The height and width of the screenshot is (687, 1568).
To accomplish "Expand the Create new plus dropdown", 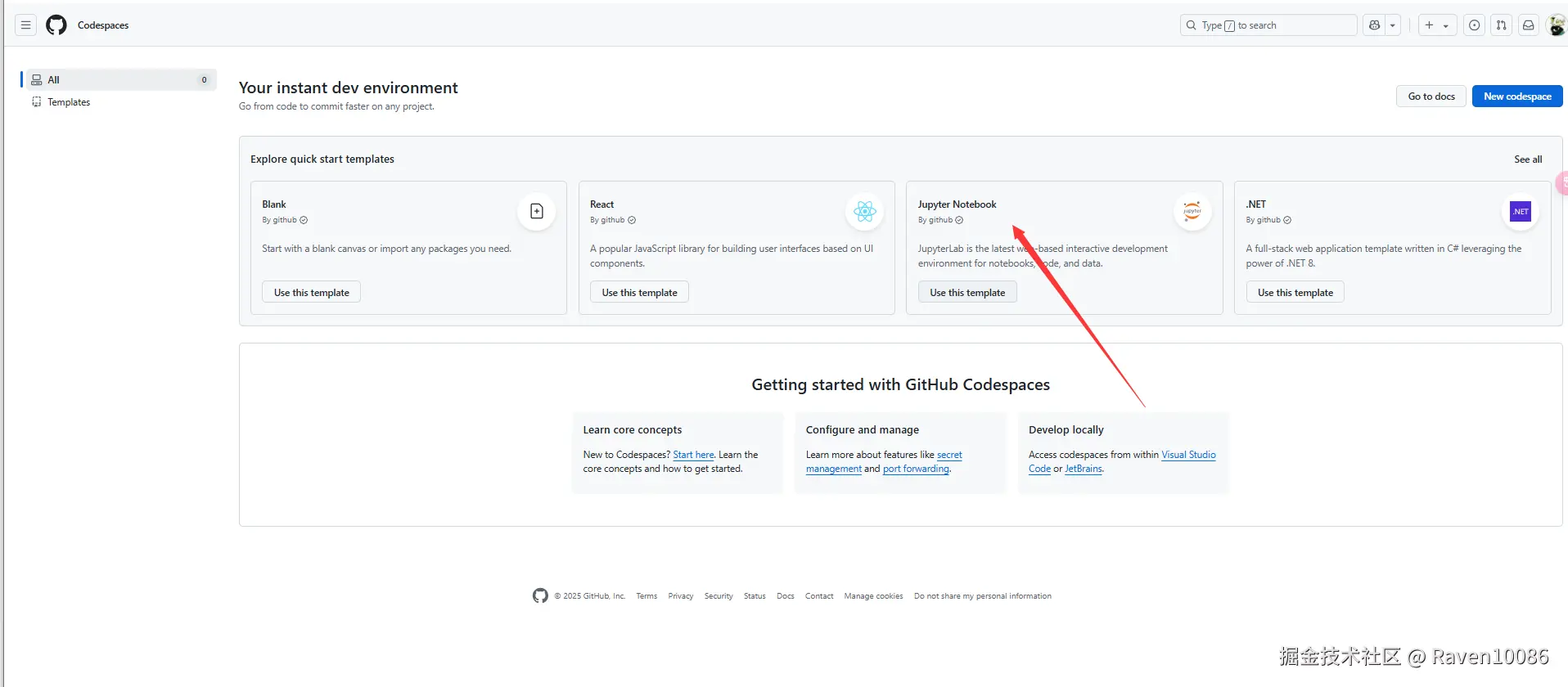I will 1437,25.
